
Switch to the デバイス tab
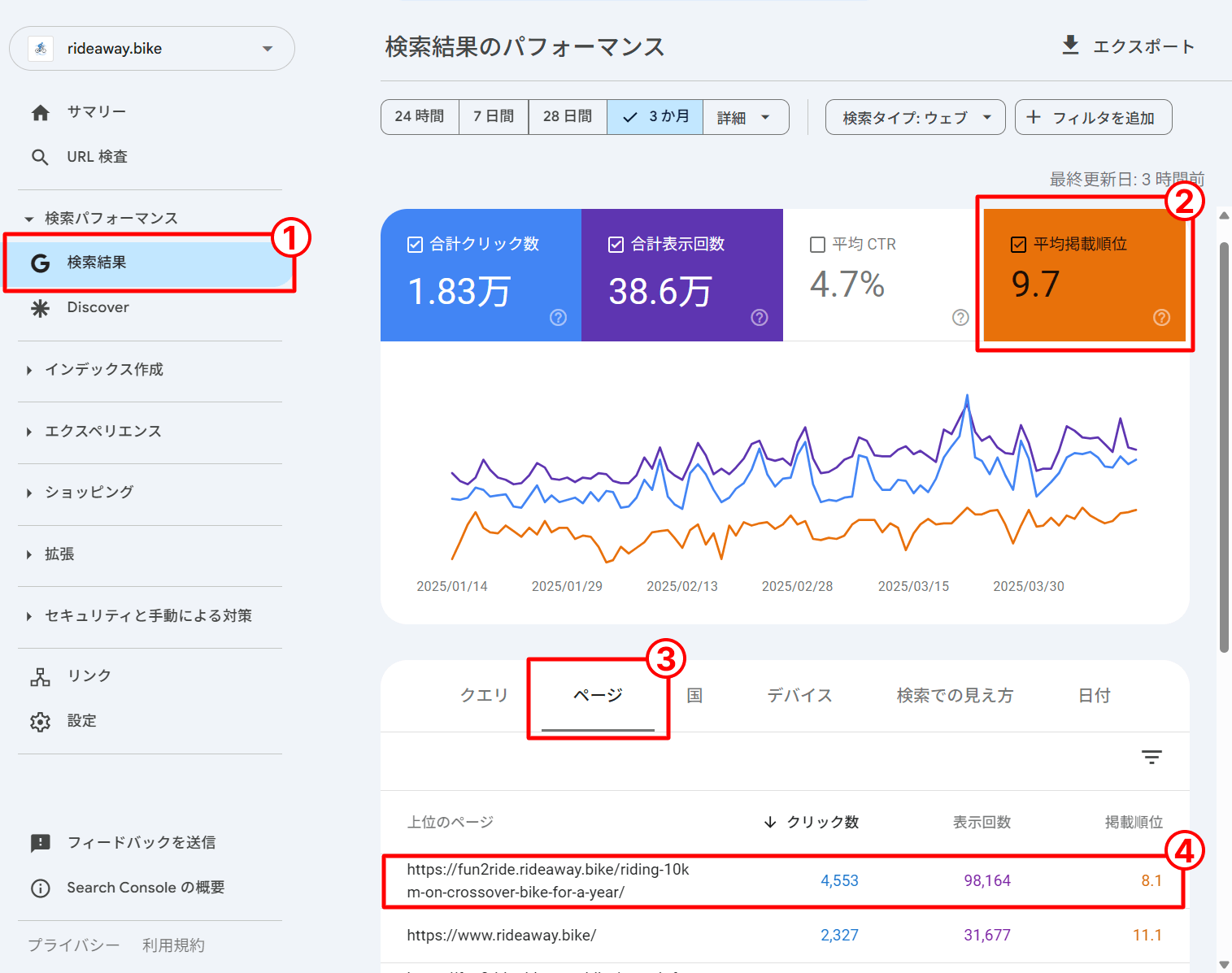[800, 695]
